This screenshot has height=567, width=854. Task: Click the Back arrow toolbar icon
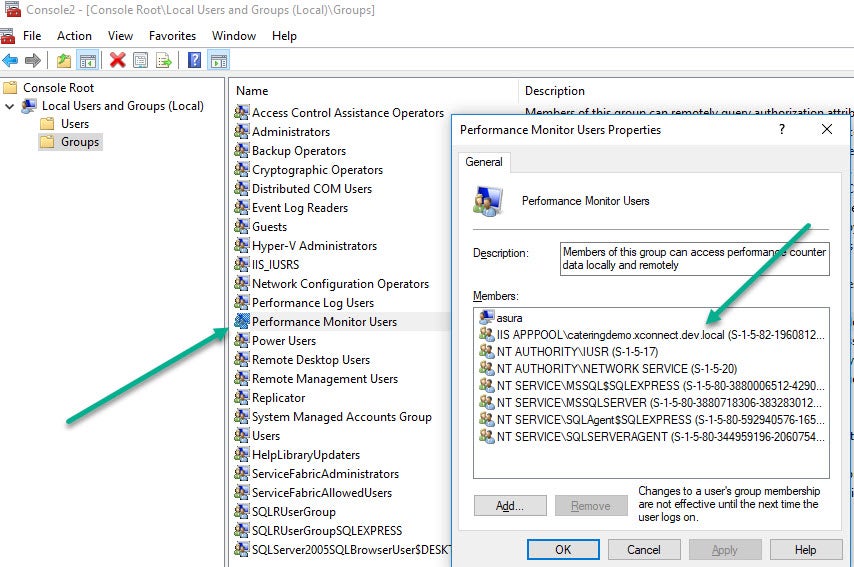coord(10,60)
